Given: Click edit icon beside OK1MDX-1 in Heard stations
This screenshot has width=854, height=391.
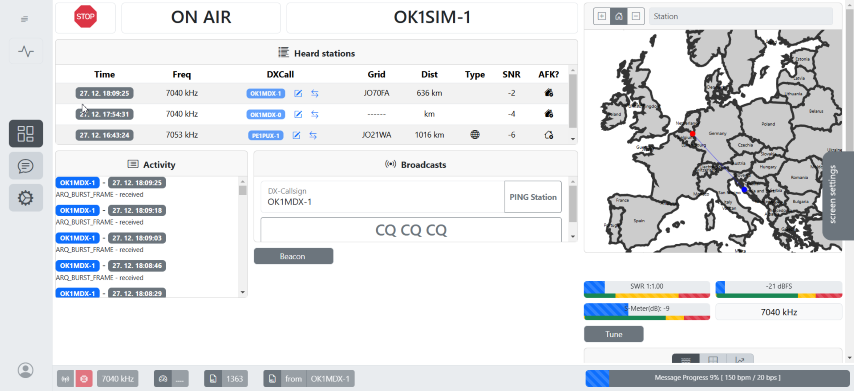Looking at the screenshot, I should [298, 93].
